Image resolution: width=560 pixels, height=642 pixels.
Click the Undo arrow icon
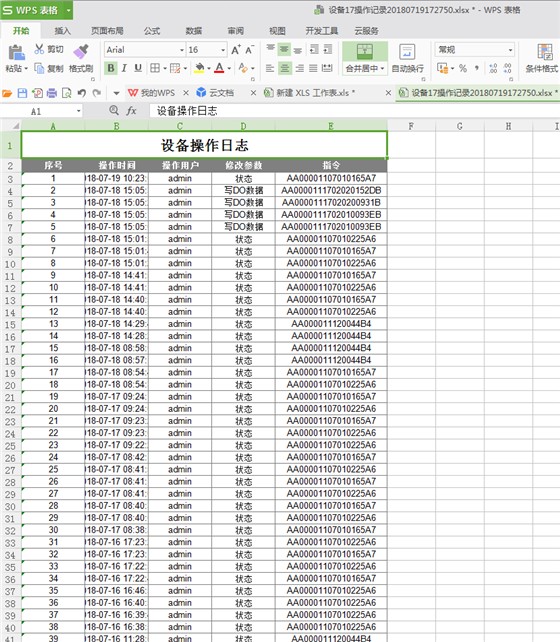[x=81, y=93]
